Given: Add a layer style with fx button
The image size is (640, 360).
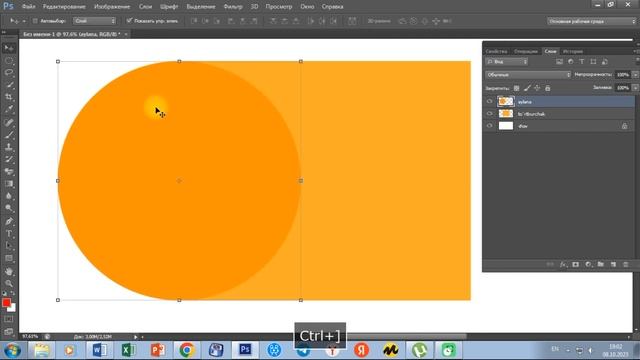Looking at the screenshot, I should click(x=563, y=264).
